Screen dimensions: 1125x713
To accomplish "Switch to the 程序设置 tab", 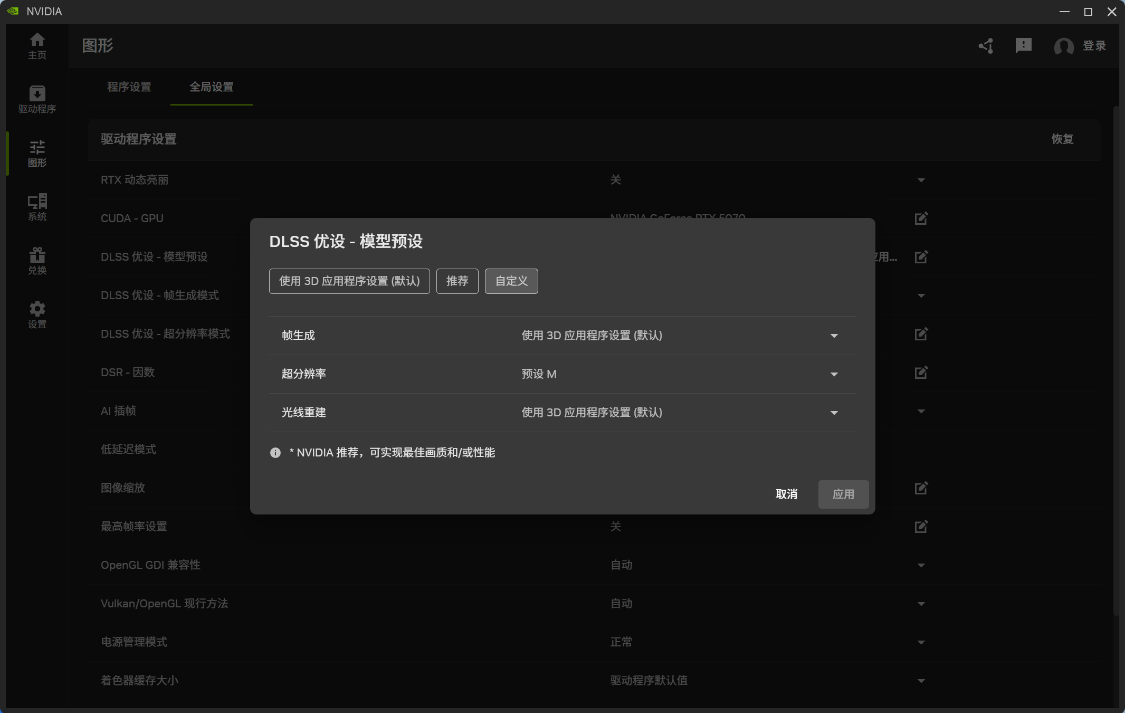I will coord(129,87).
